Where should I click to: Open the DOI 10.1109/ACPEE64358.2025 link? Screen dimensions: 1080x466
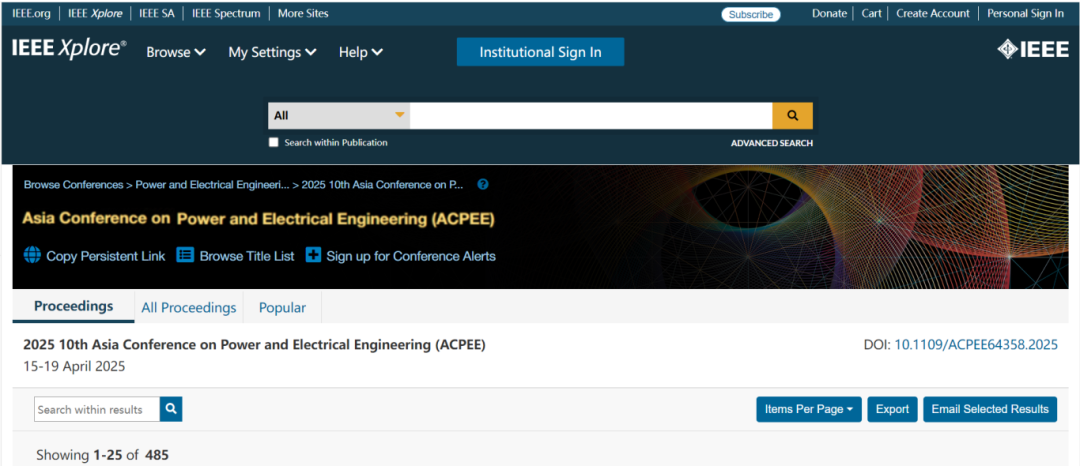(x=976, y=345)
